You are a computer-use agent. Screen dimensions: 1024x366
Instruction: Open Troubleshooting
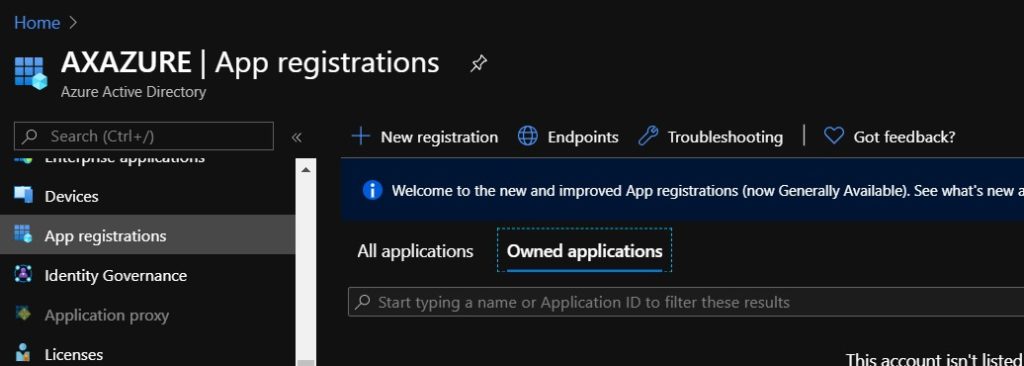pos(710,137)
